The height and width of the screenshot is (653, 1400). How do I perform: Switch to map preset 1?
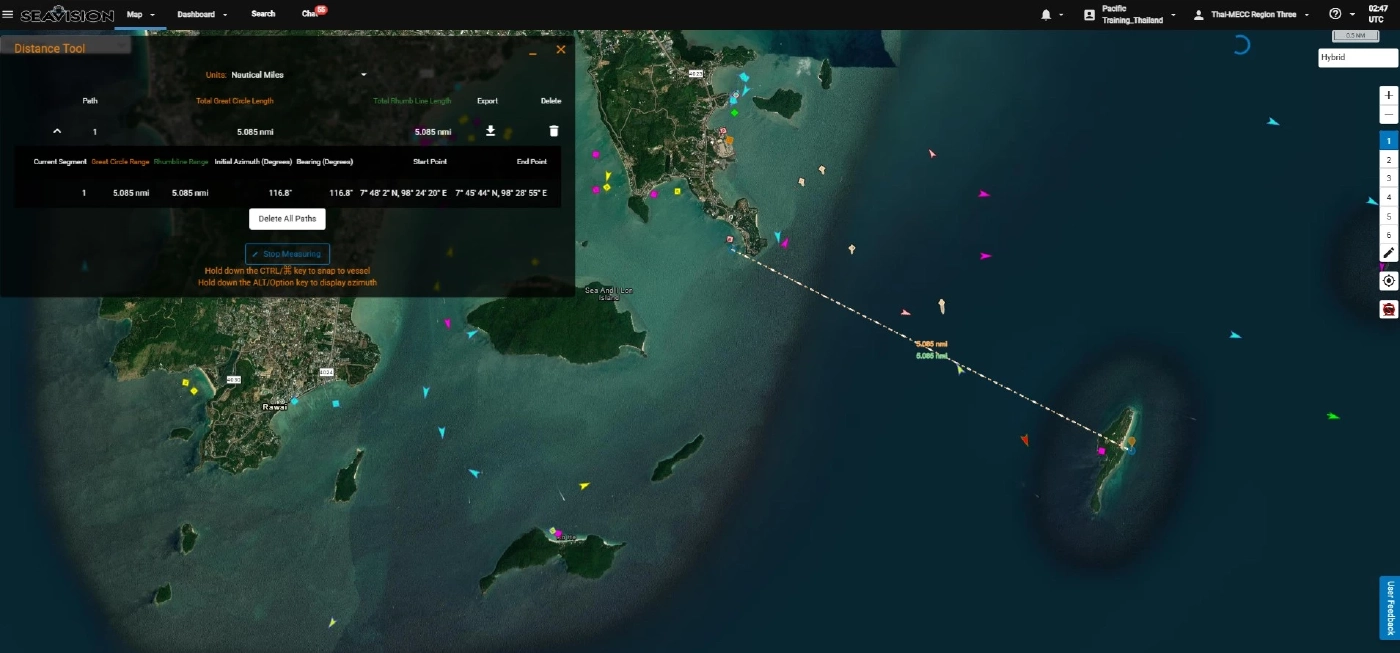point(1388,141)
